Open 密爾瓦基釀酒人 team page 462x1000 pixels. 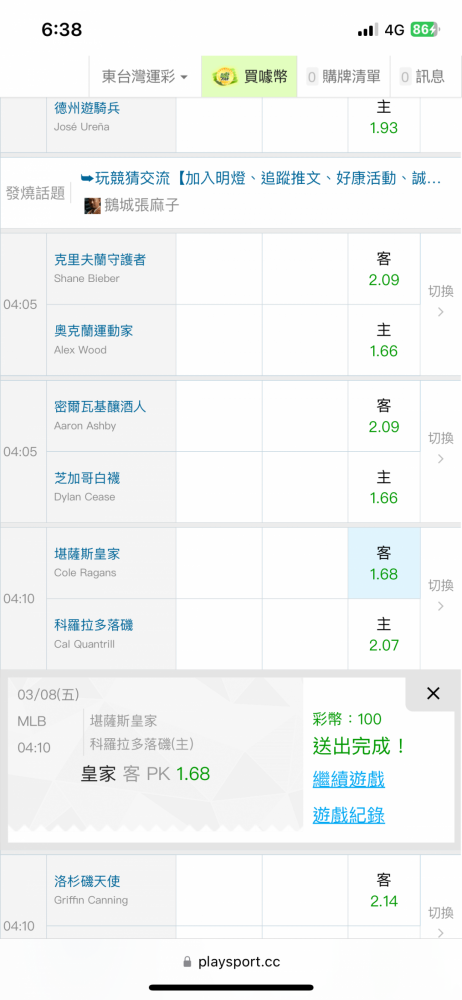(100, 406)
